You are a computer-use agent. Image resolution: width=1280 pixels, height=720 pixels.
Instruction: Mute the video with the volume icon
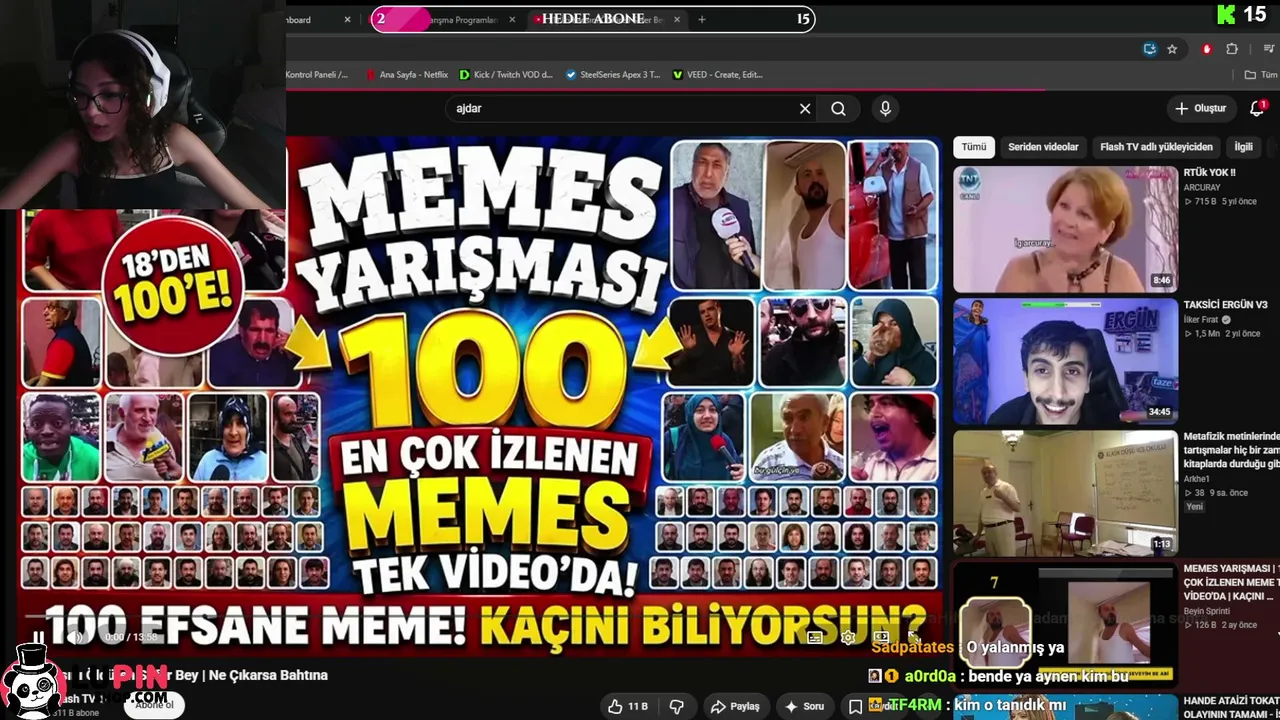click(x=76, y=637)
